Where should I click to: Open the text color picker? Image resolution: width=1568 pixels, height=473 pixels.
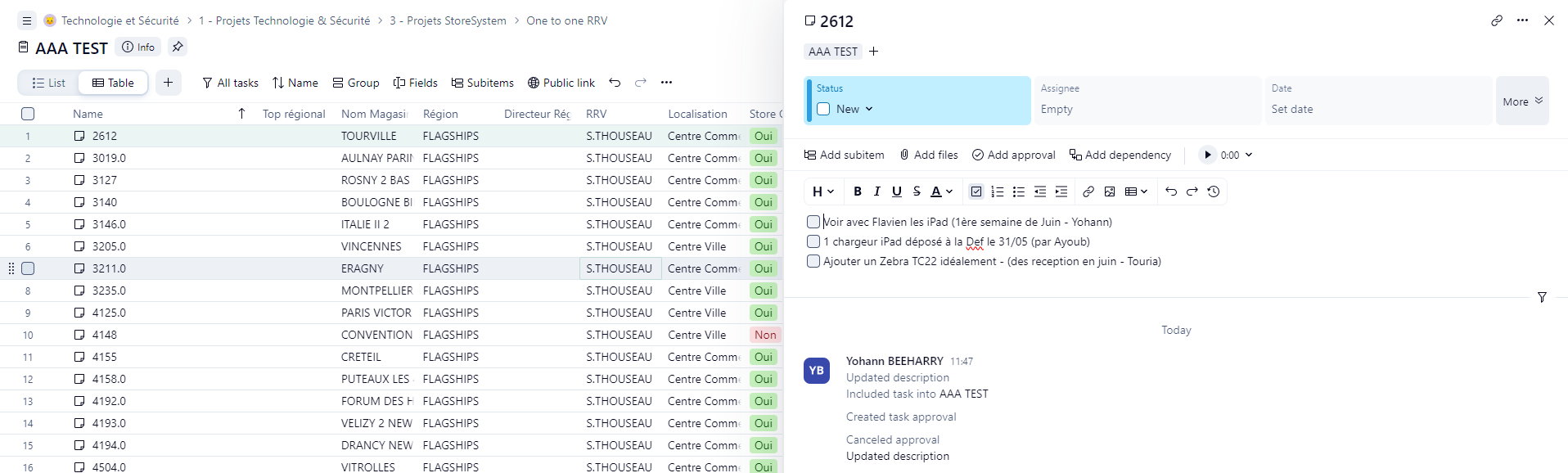point(942,191)
